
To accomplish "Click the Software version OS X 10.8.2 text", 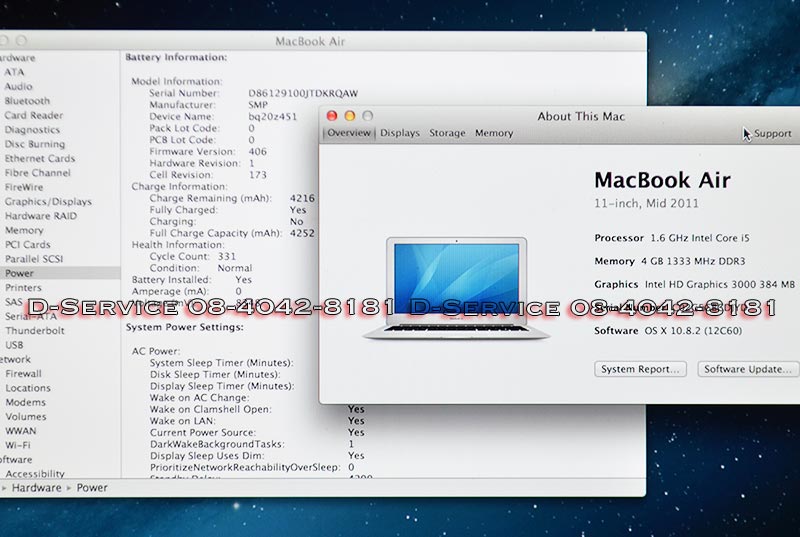I will 693,331.
